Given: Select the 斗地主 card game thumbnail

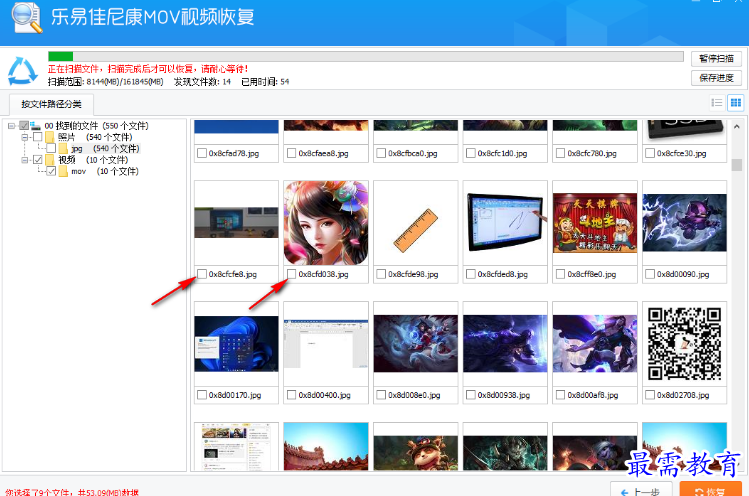Looking at the screenshot, I should pos(595,223).
